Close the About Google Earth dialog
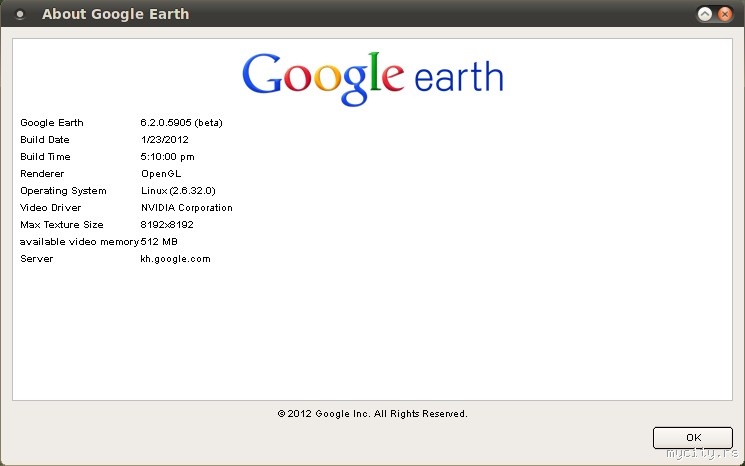The image size is (745, 466). [725, 14]
